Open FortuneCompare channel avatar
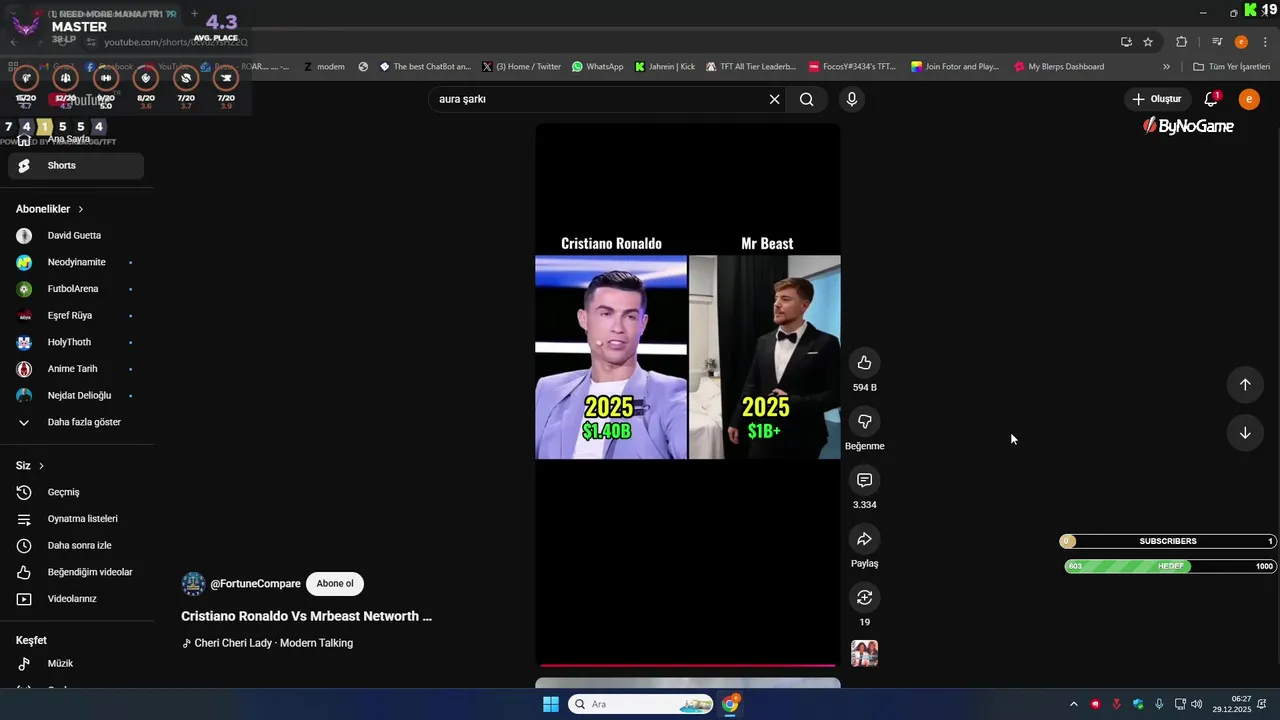The width and height of the screenshot is (1280, 720). pos(193,584)
